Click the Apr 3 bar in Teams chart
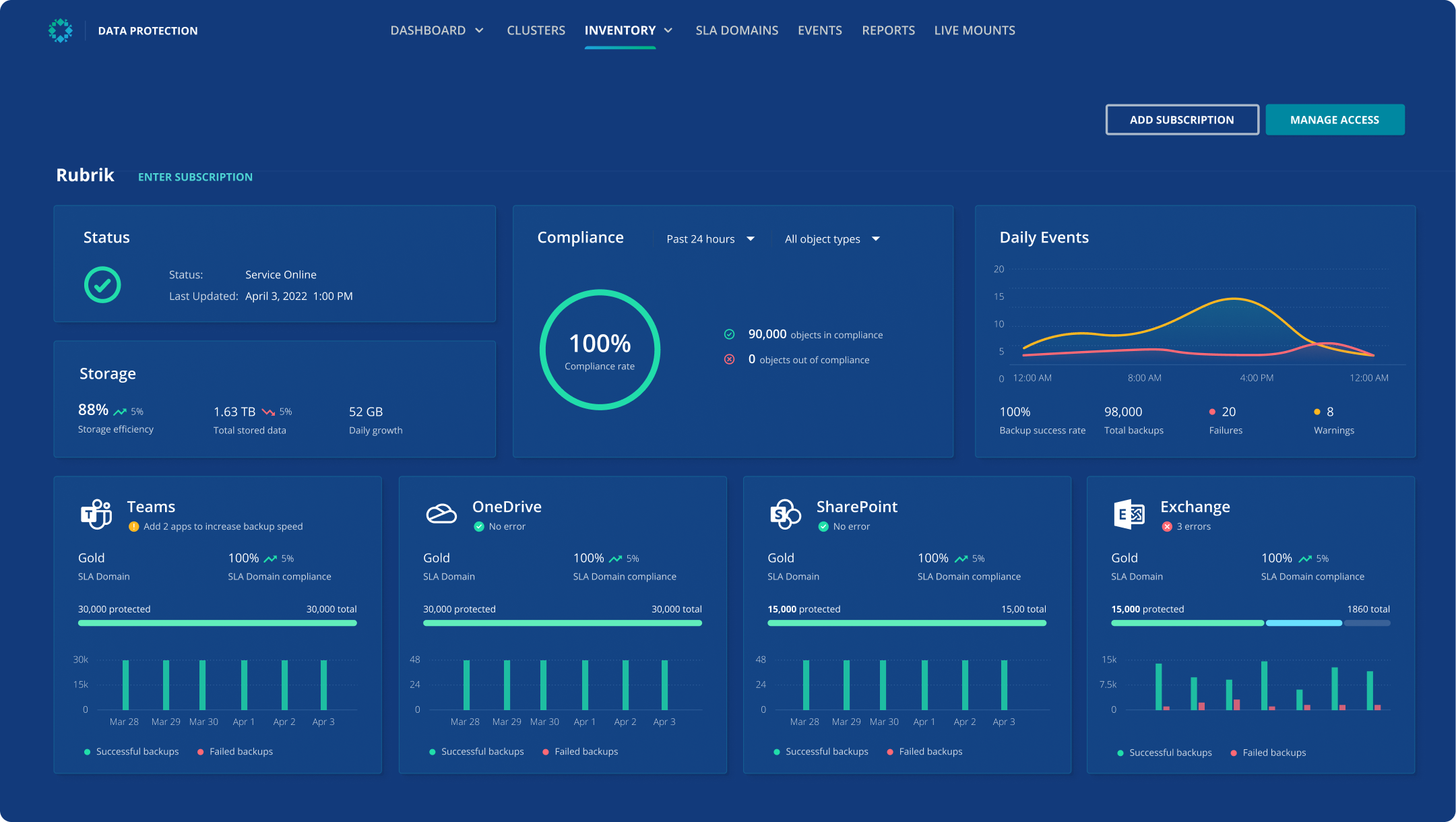Image resolution: width=1456 pixels, height=822 pixels. pyautogui.click(x=324, y=685)
